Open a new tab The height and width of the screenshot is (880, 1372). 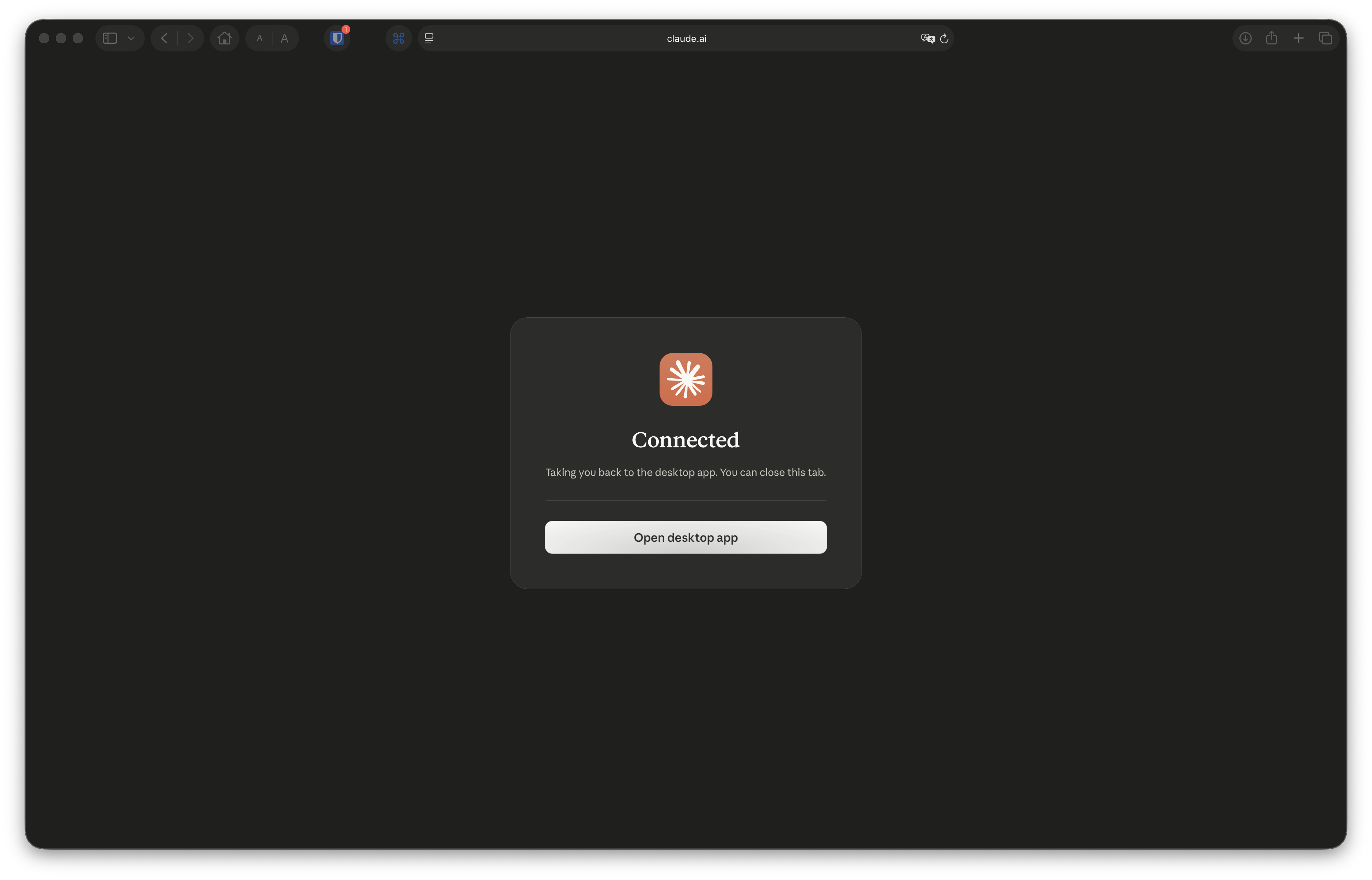tap(1298, 38)
